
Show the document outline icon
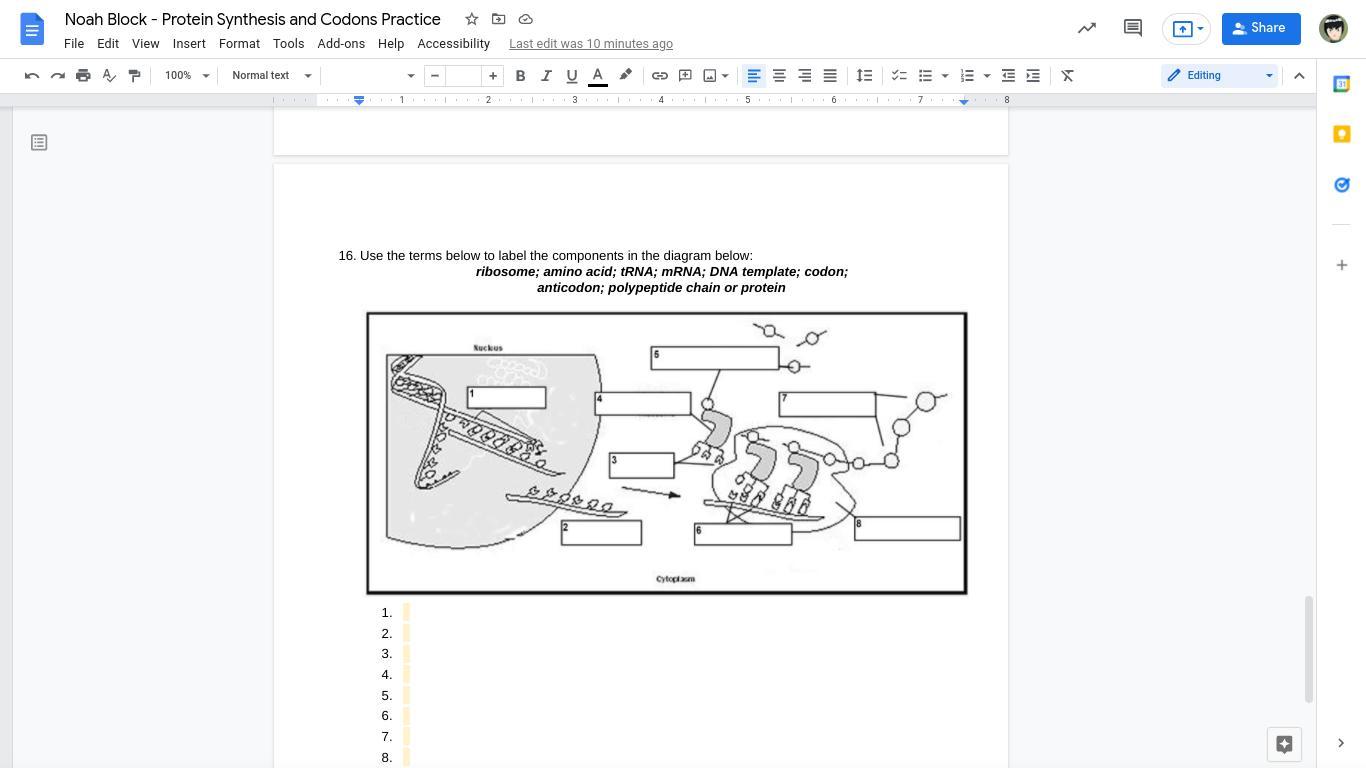tap(39, 143)
